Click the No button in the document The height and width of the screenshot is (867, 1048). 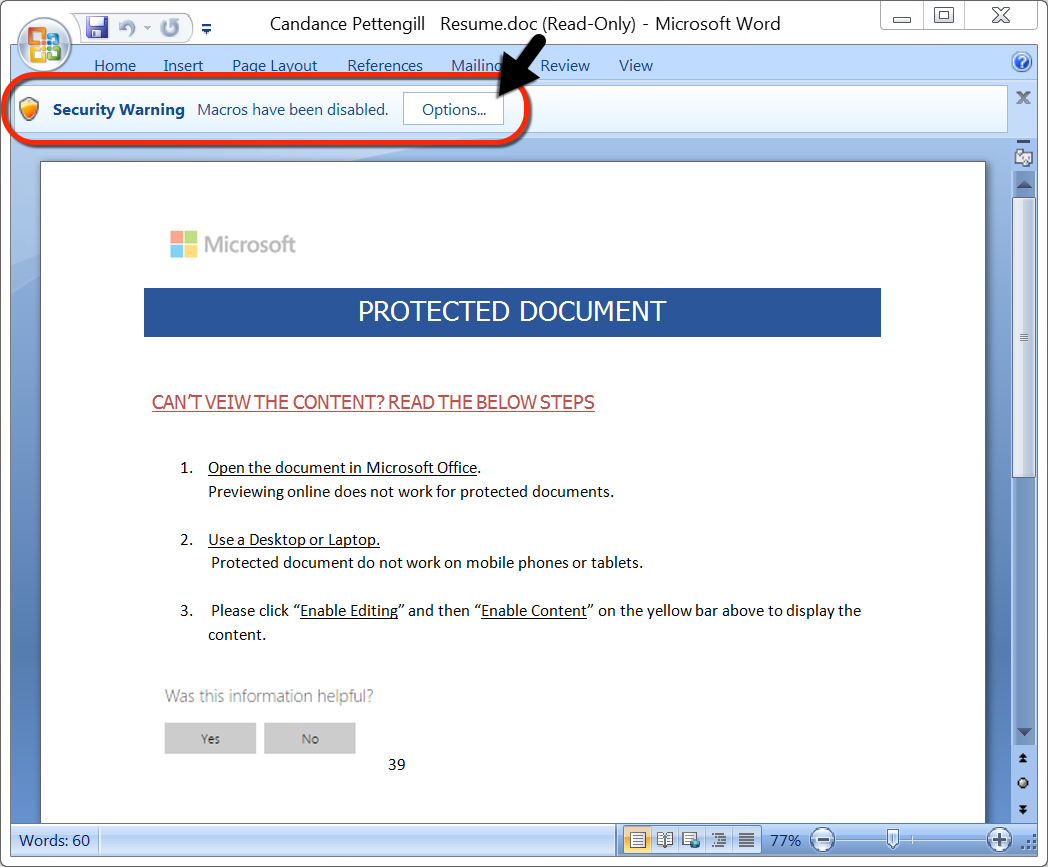tap(309, 739)
